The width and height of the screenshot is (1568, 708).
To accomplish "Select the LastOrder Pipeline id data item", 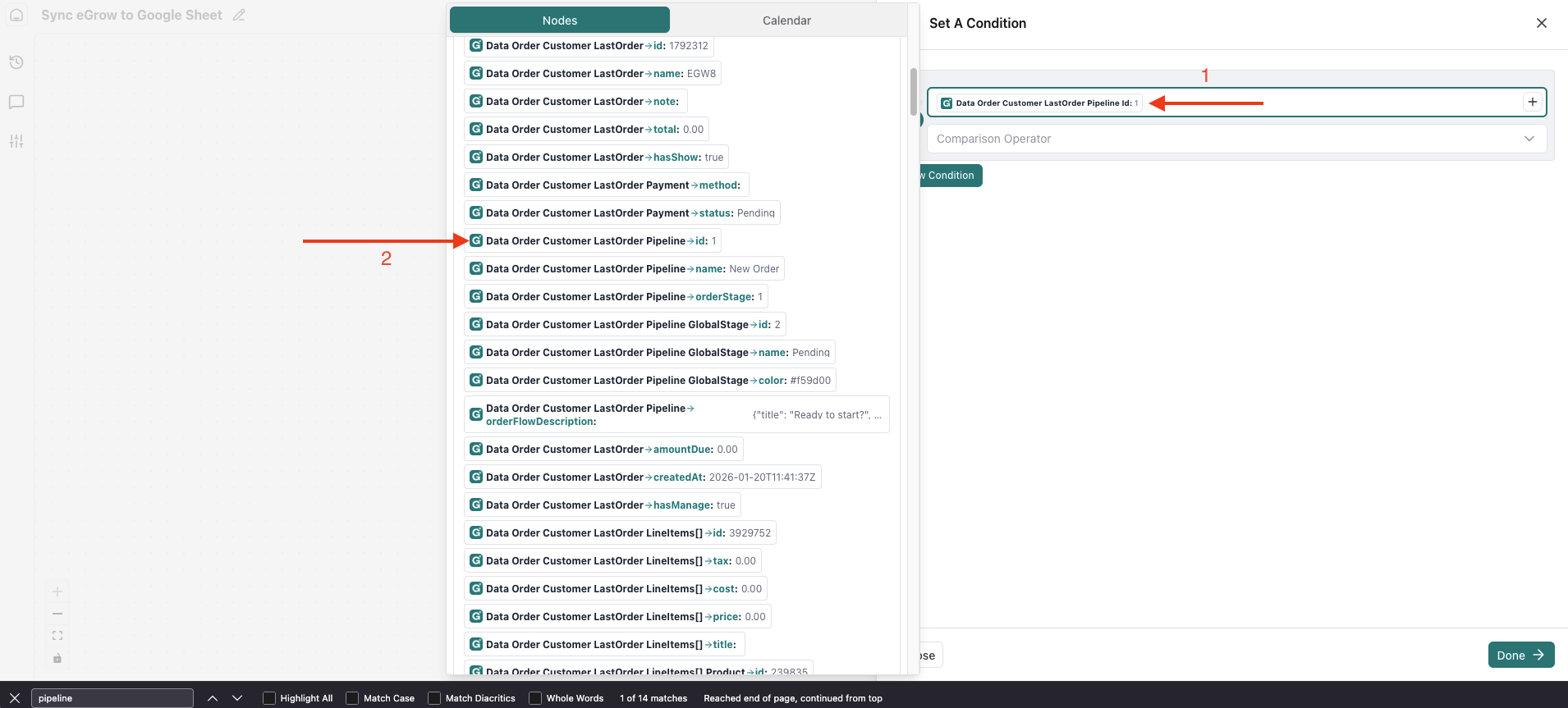I will coord(593,241).
